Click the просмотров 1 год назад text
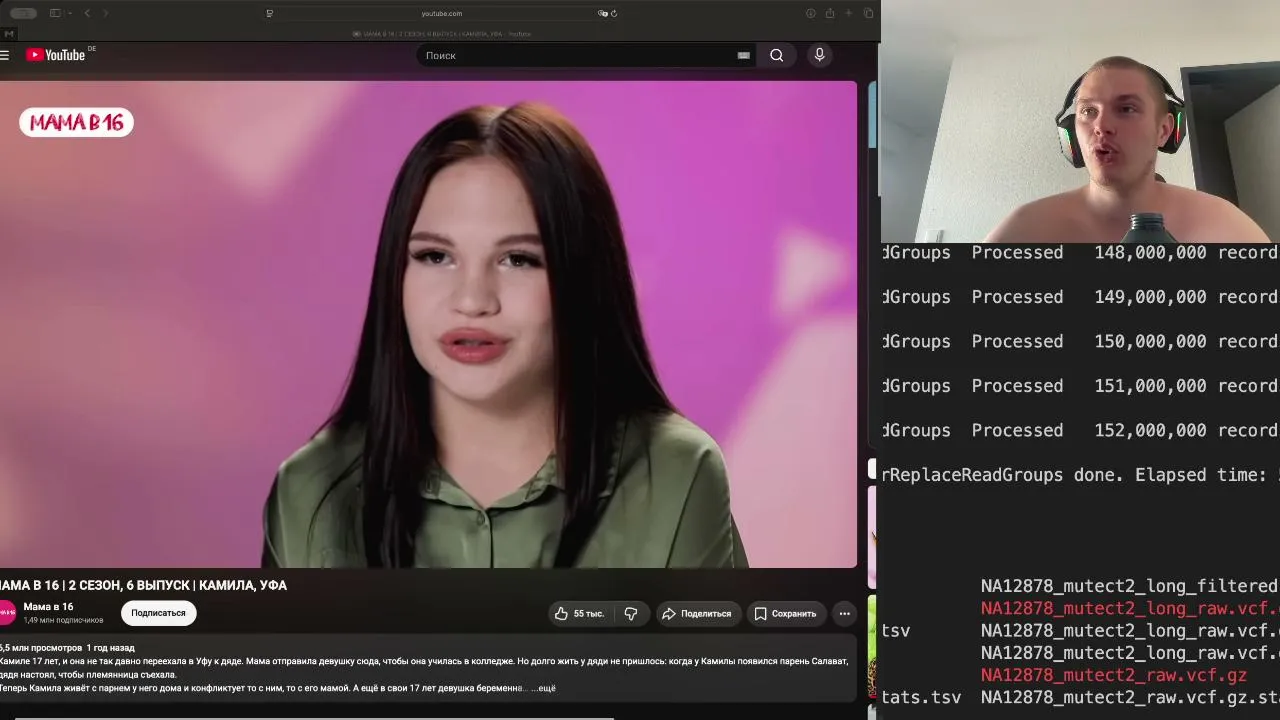The image size is (1280, 720). [67, 648]
